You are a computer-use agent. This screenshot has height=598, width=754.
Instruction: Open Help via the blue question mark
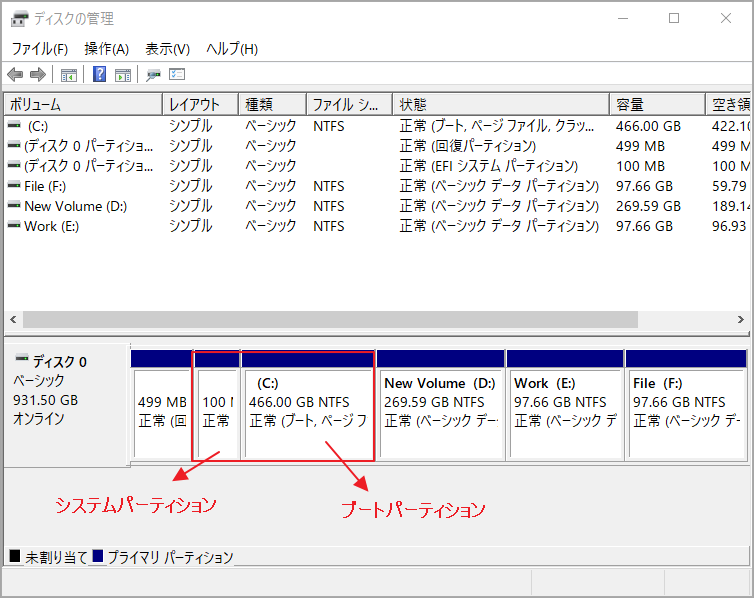point(100,74)
